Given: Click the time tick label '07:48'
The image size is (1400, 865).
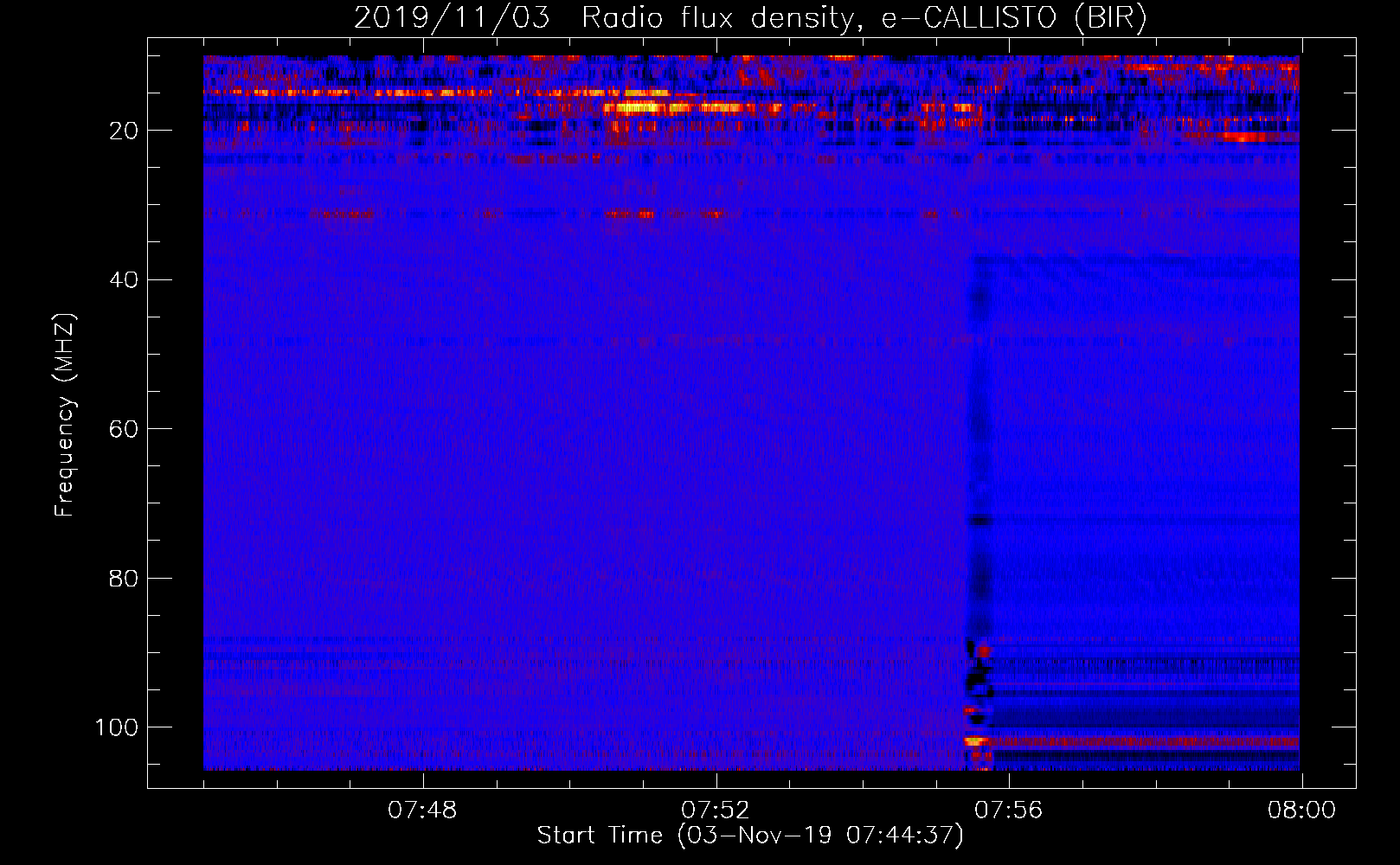Looking at the screenshot, I should pos(422,811).
